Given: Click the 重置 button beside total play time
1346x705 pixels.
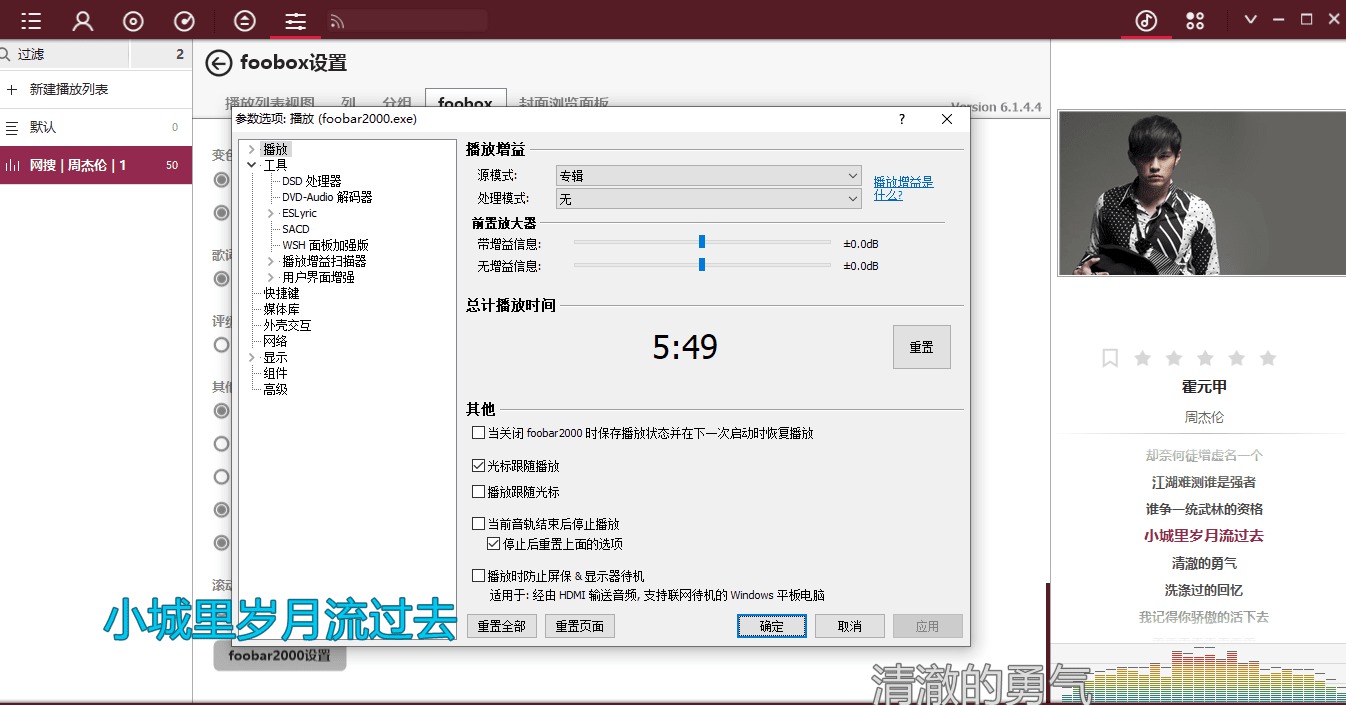Looking at the screenshot, I should coord(921,347).
